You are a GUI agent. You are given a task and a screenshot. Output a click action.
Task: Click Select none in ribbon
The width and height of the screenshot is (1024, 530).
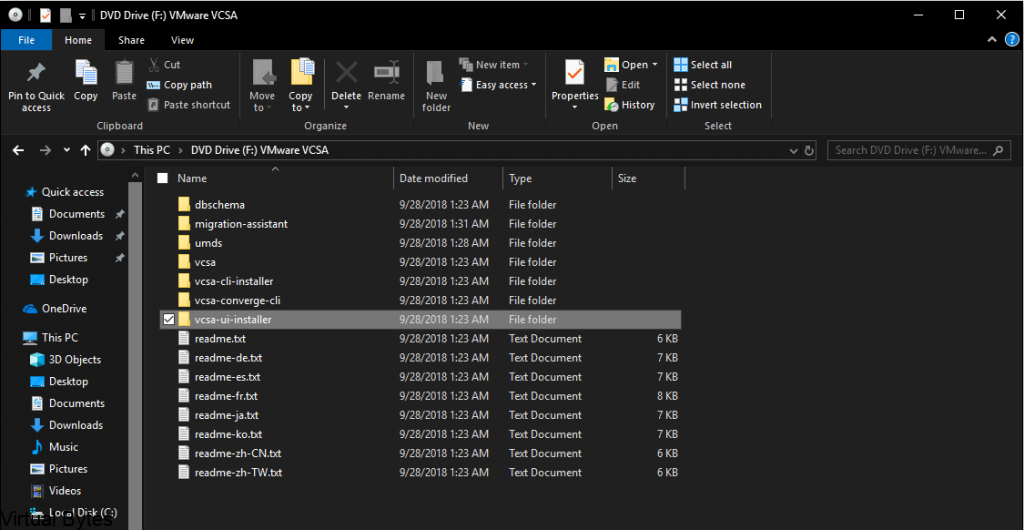[x=709, y=85]
